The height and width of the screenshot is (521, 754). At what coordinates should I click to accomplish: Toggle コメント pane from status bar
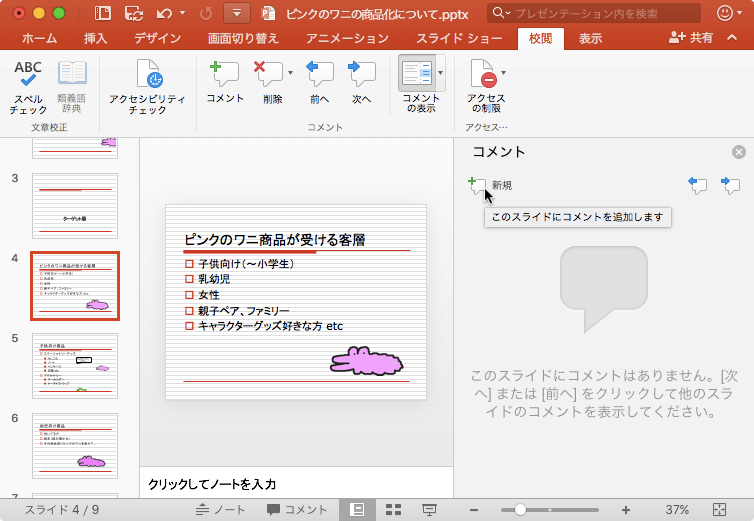click(x=296, y=509)
